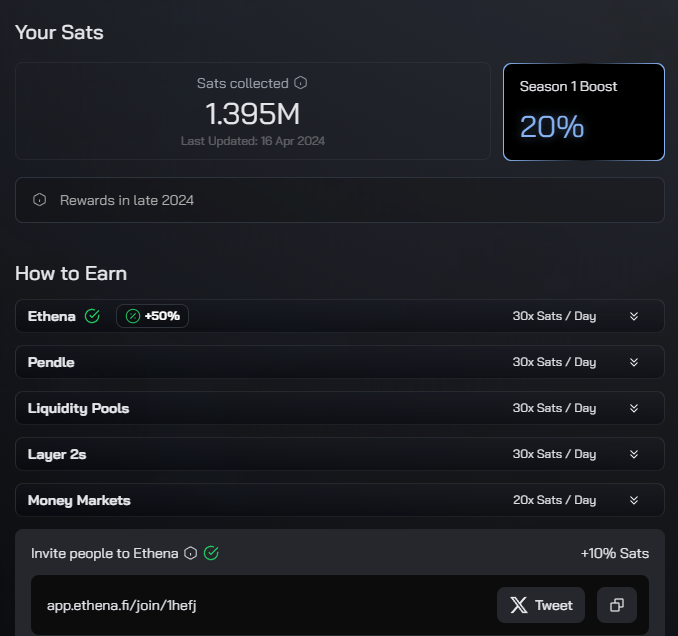Viewport: 678px width, 636px height.
Task: Expand the Ethena row chevron
Action: [634, 316]
